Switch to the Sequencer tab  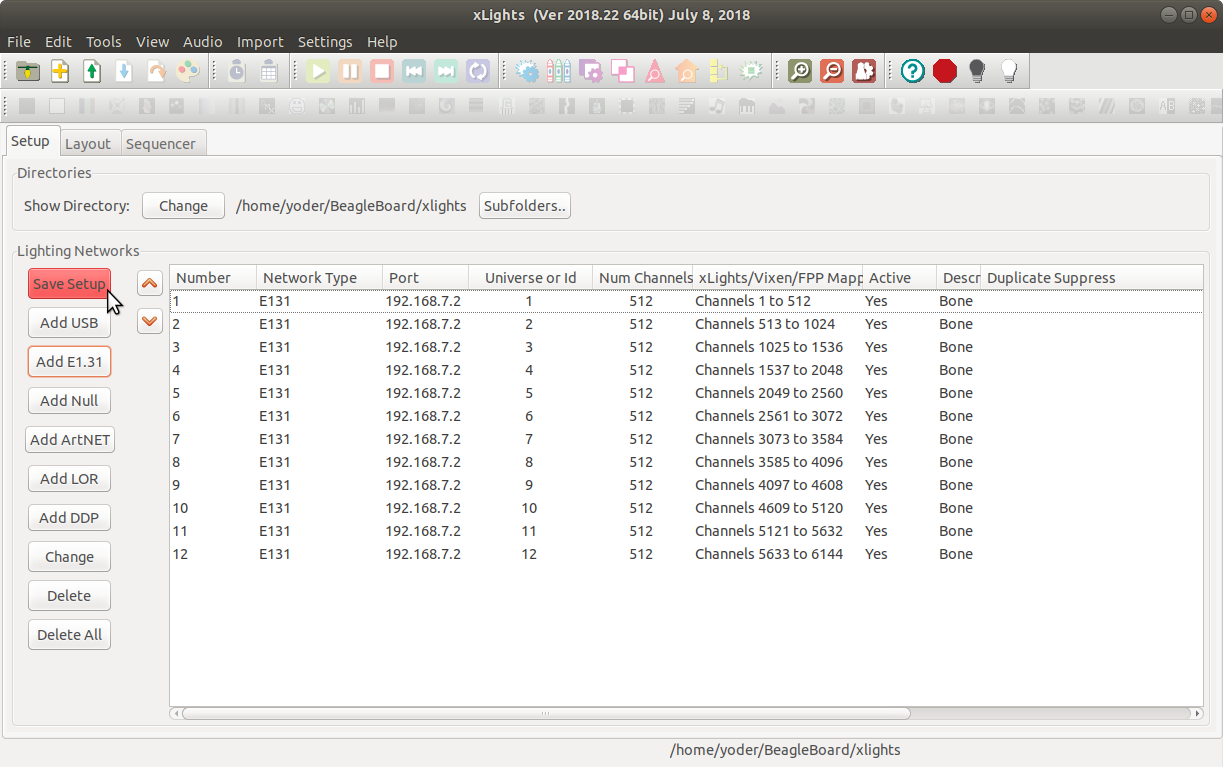pyautogui.click(x=161, y=143)
